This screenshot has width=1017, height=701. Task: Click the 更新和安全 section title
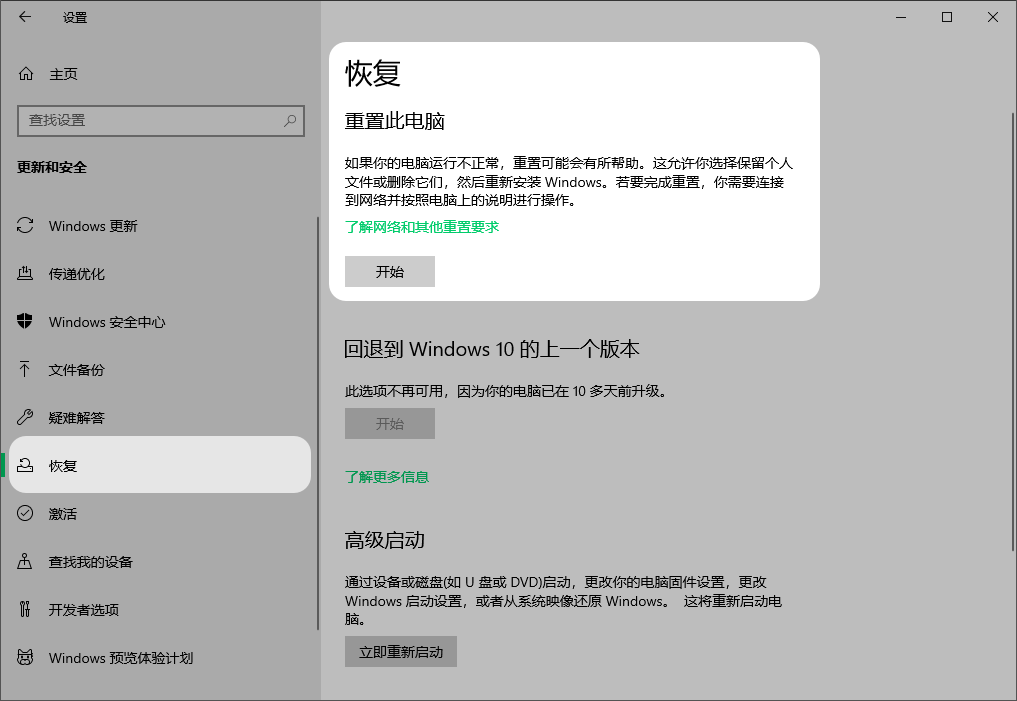pyautogui.click(x=52, y=167)
